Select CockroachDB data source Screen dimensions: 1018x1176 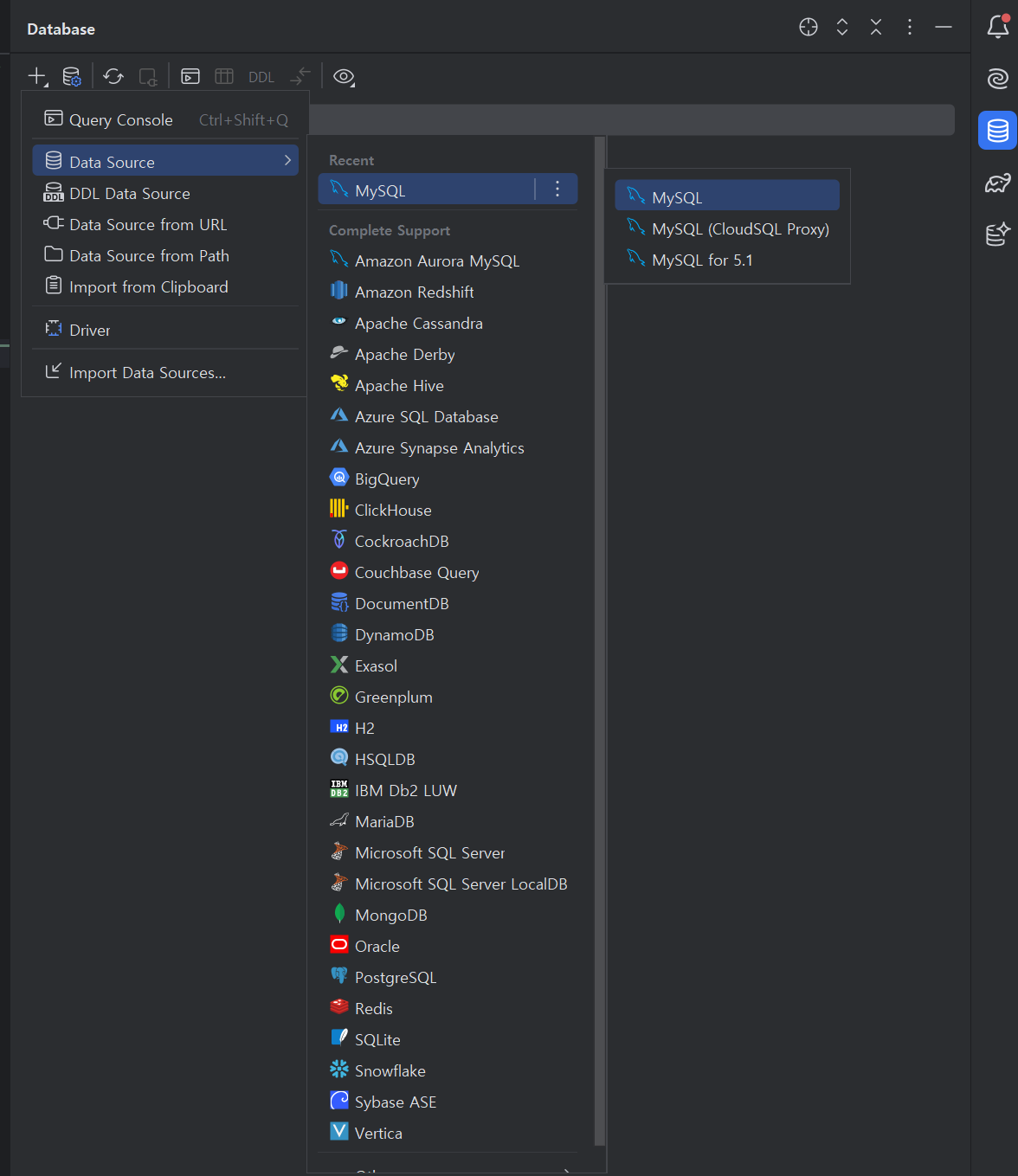coord(448,541)
